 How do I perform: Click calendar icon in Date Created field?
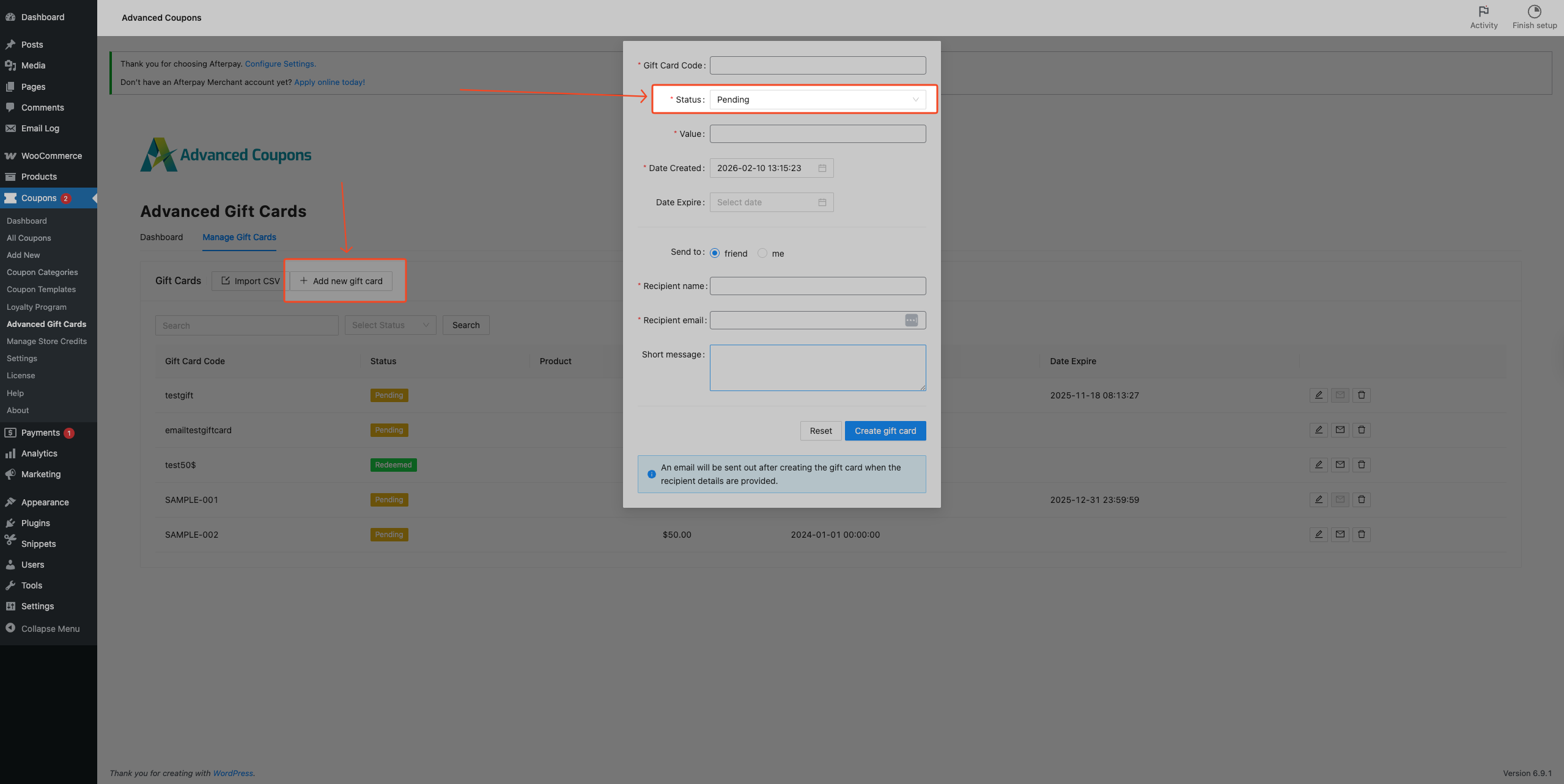[x=822, y=168]
